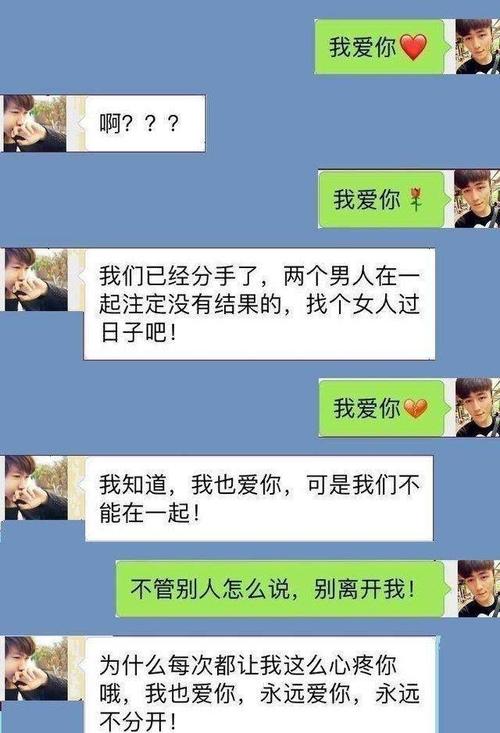Open sender avatar beside rose message
This screenshot has width=500, height=733.
pyautogui.click(x=477, y=199)
